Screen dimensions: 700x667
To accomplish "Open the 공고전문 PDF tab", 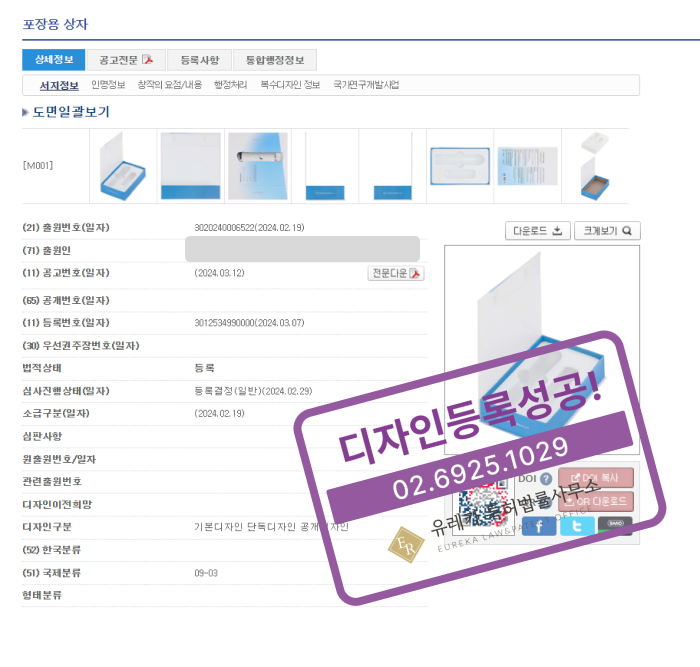I will [x=125, y=59].
